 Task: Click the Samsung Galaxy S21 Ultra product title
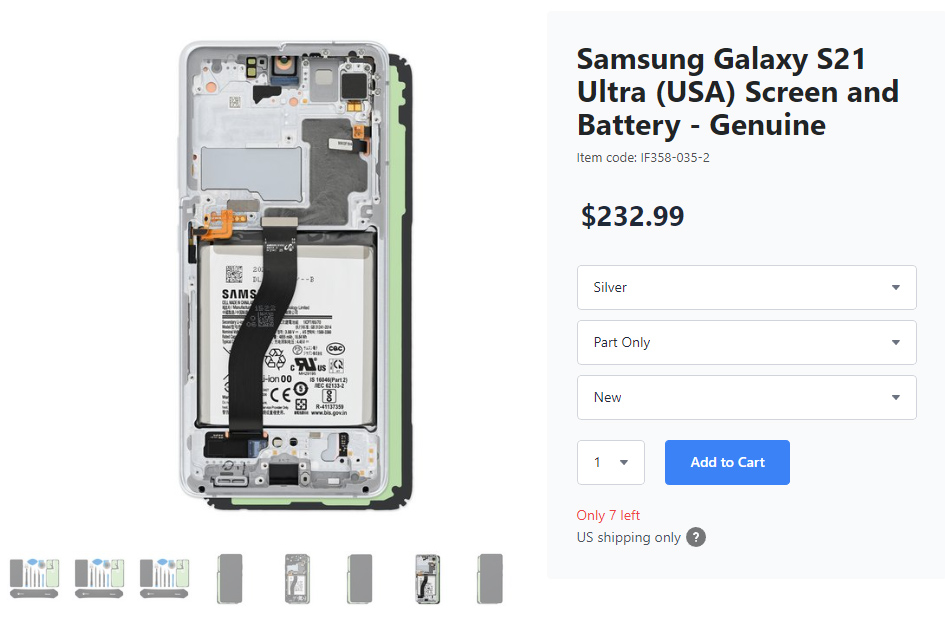coord(737,91)
